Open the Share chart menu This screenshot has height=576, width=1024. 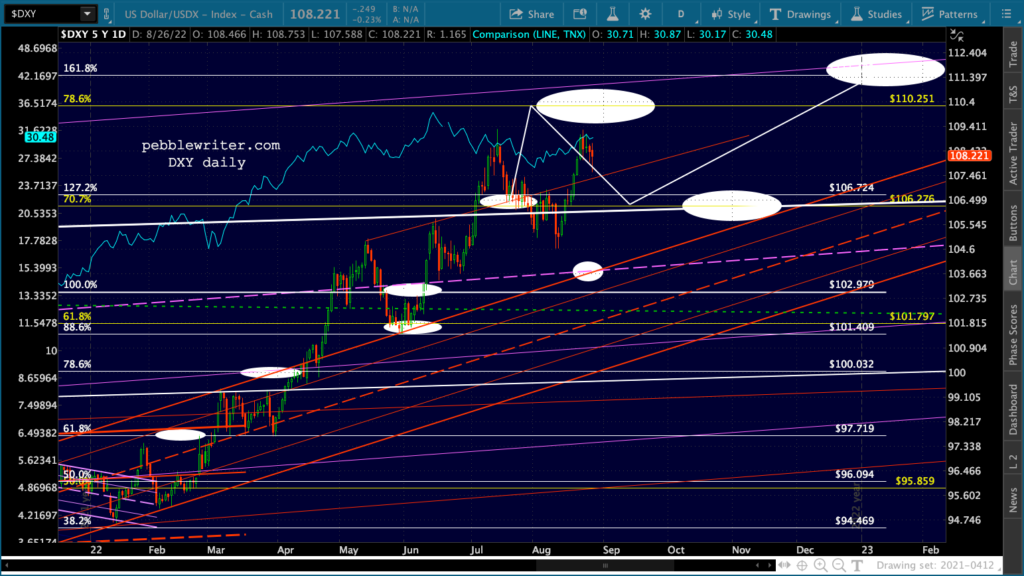(x=532, y=14)
